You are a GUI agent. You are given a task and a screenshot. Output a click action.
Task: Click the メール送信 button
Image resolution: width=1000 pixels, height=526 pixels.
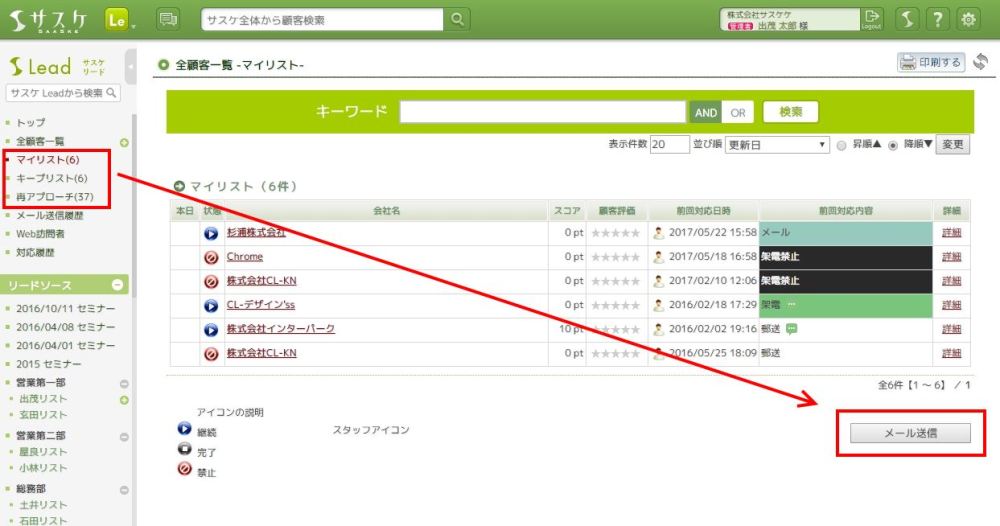(x=910, y=433)
